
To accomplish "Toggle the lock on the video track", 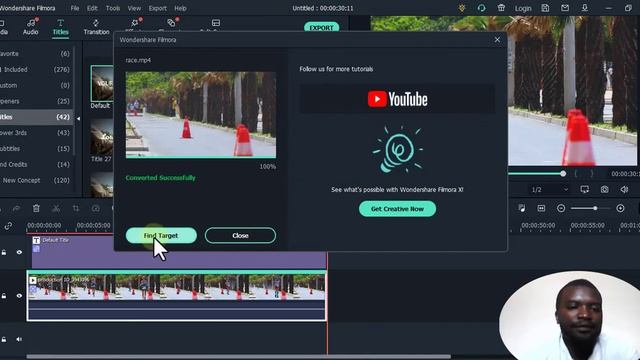I will coord(4,296).
